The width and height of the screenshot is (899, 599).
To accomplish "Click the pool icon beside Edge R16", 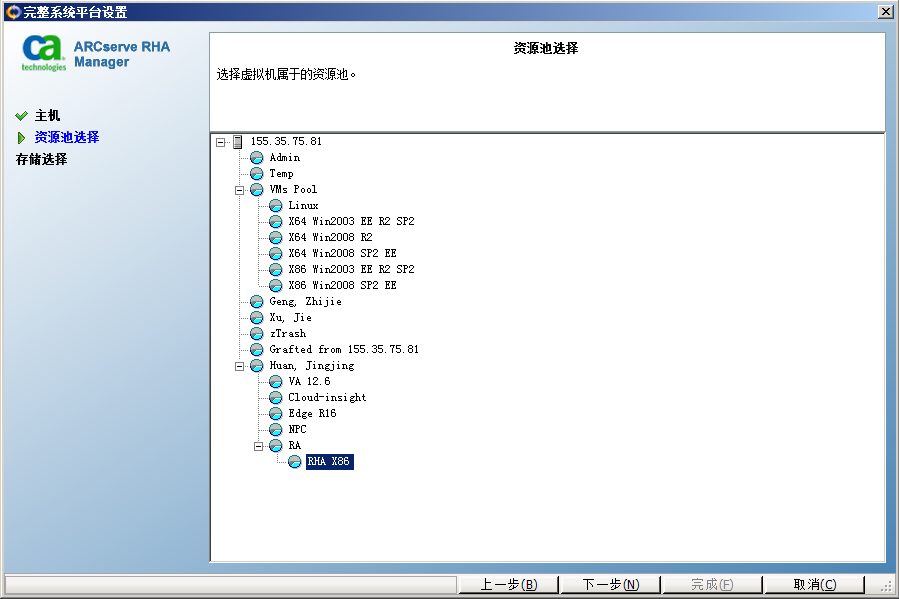I will coord(276,414).
